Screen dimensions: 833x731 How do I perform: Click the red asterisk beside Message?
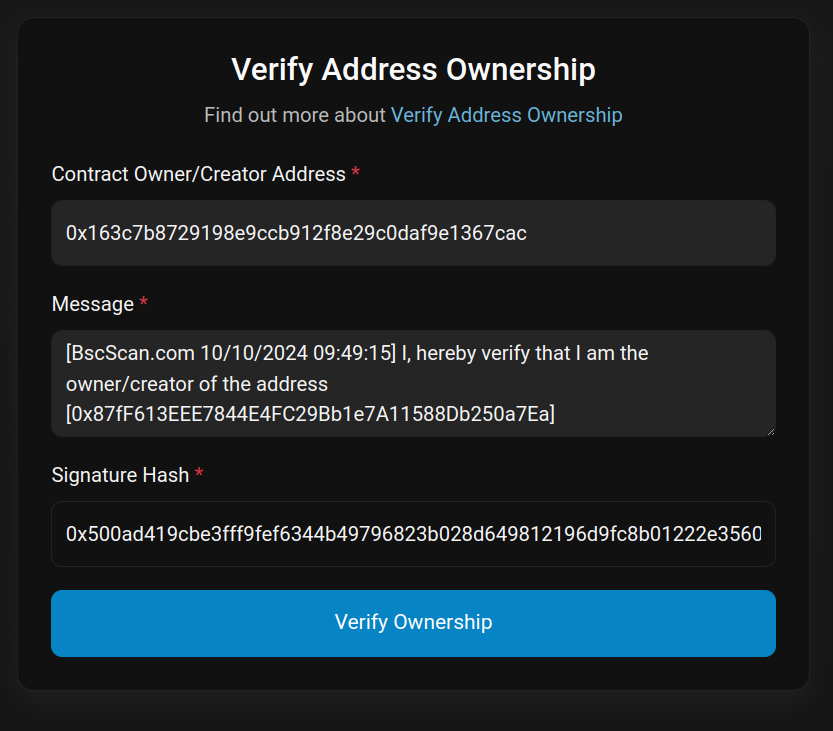[143, 304]
